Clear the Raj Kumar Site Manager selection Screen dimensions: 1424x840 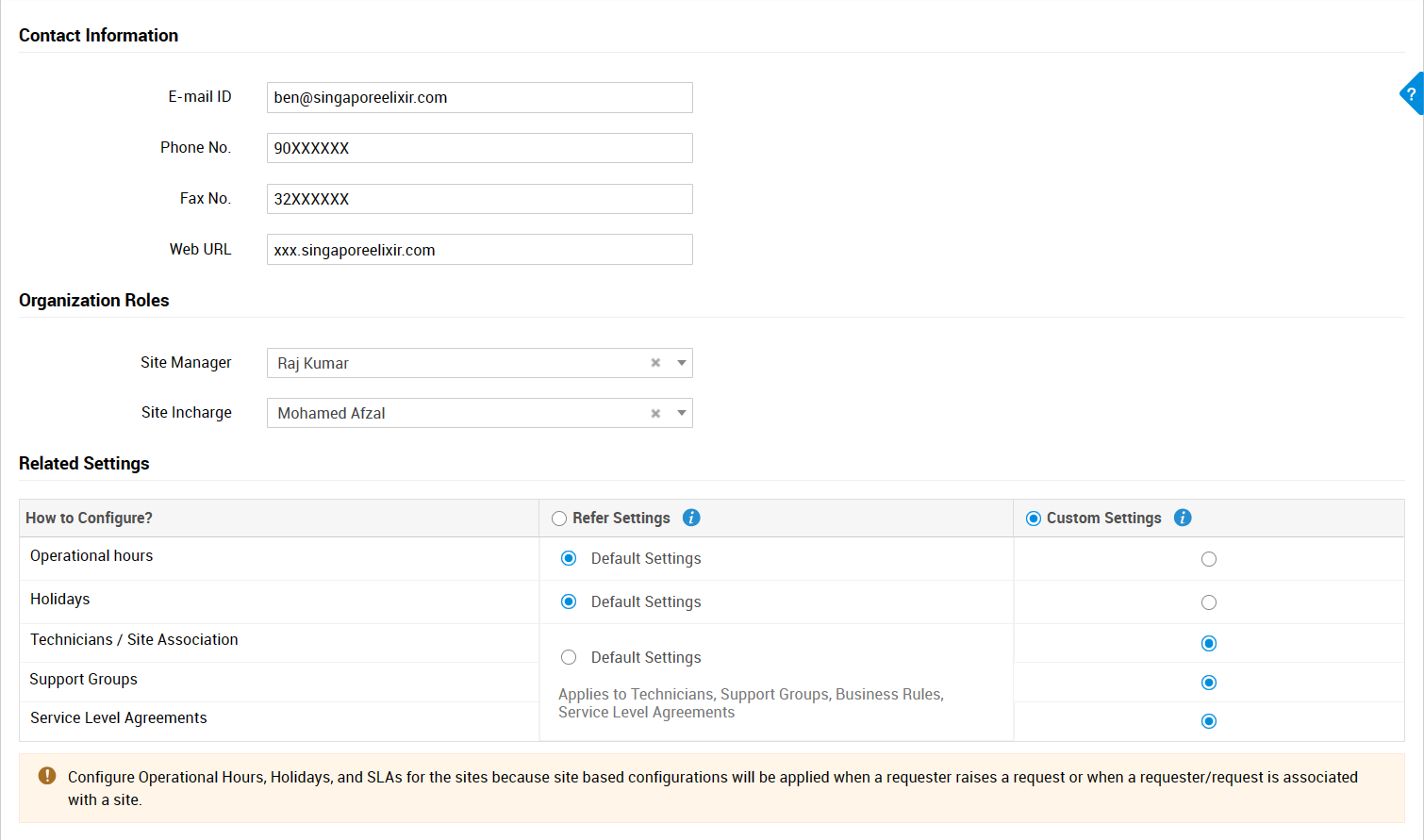[x=655, y=363]
